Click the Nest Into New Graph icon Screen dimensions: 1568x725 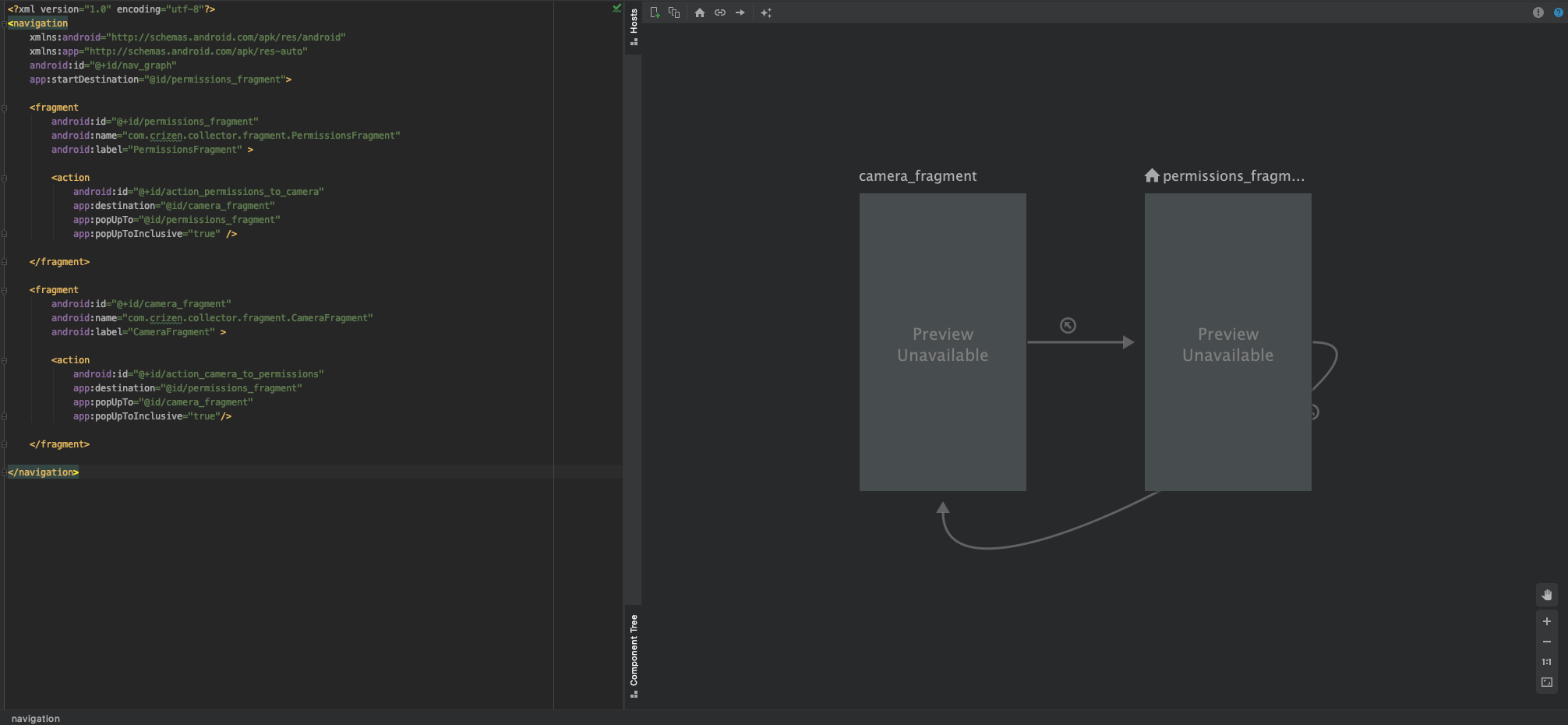click(674, 12)
